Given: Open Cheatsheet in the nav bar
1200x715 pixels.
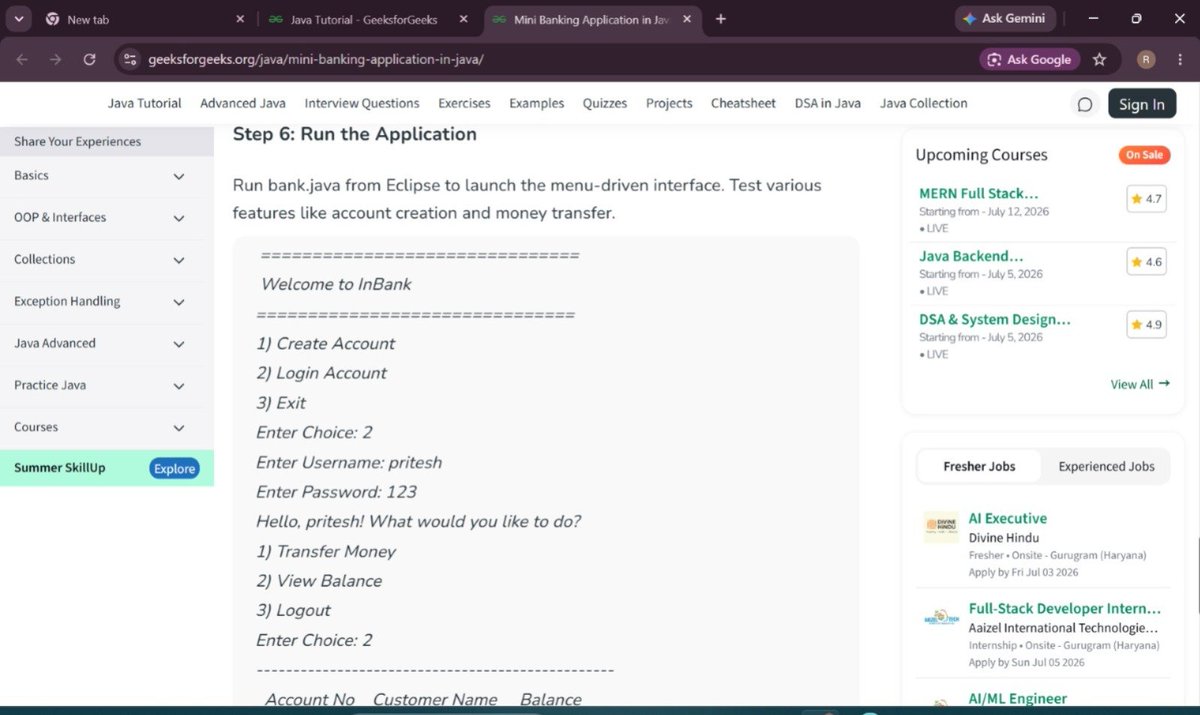Looking at the screenshot, I should point(743,103).
